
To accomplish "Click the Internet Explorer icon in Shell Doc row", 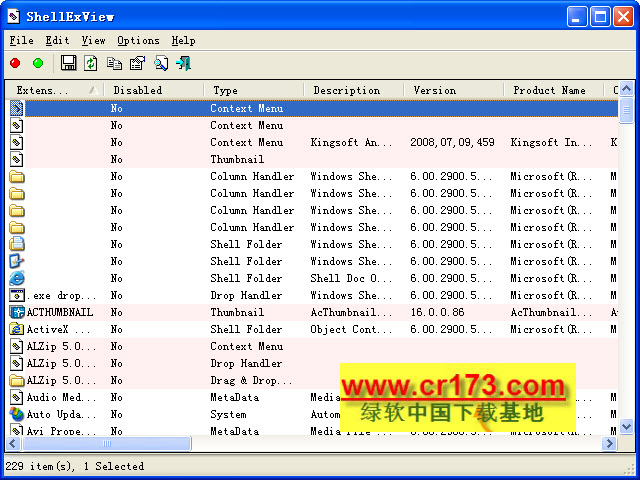I will tap(17, 278).
